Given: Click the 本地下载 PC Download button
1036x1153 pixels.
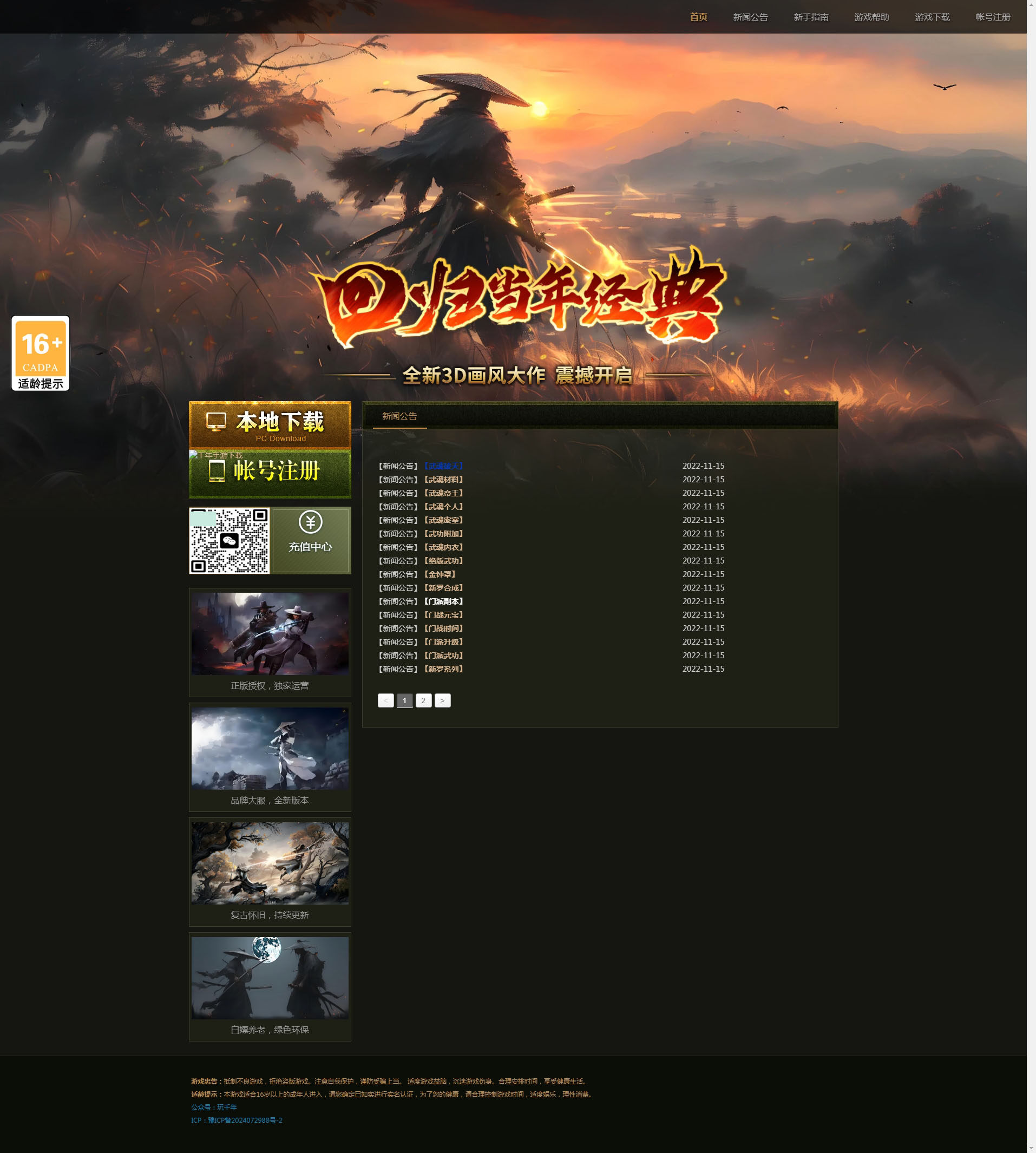Looking at the screenshot, I should tap(270, 425).
